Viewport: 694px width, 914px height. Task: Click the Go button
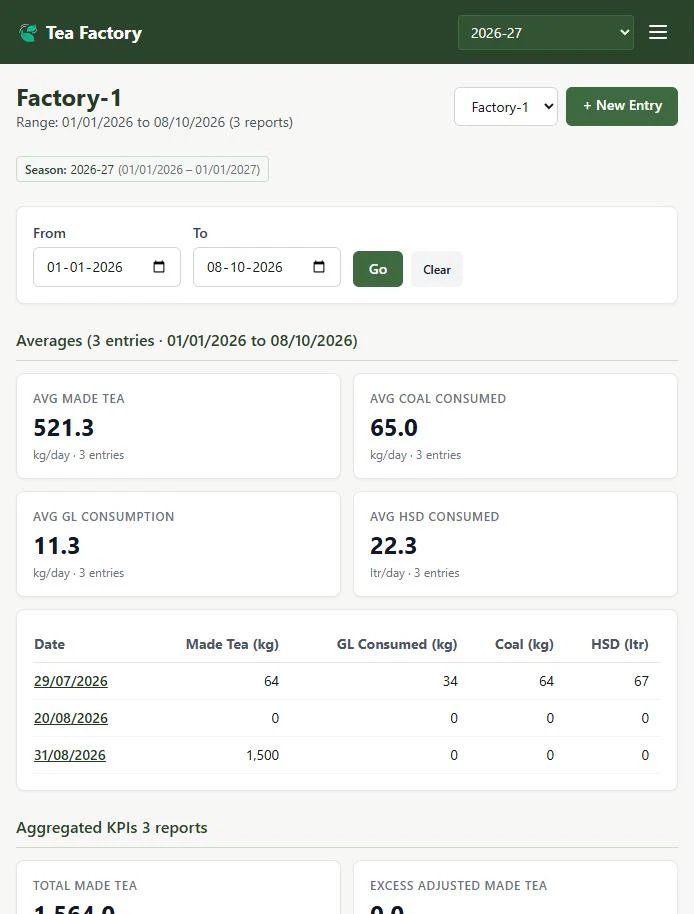coord(378,269)
